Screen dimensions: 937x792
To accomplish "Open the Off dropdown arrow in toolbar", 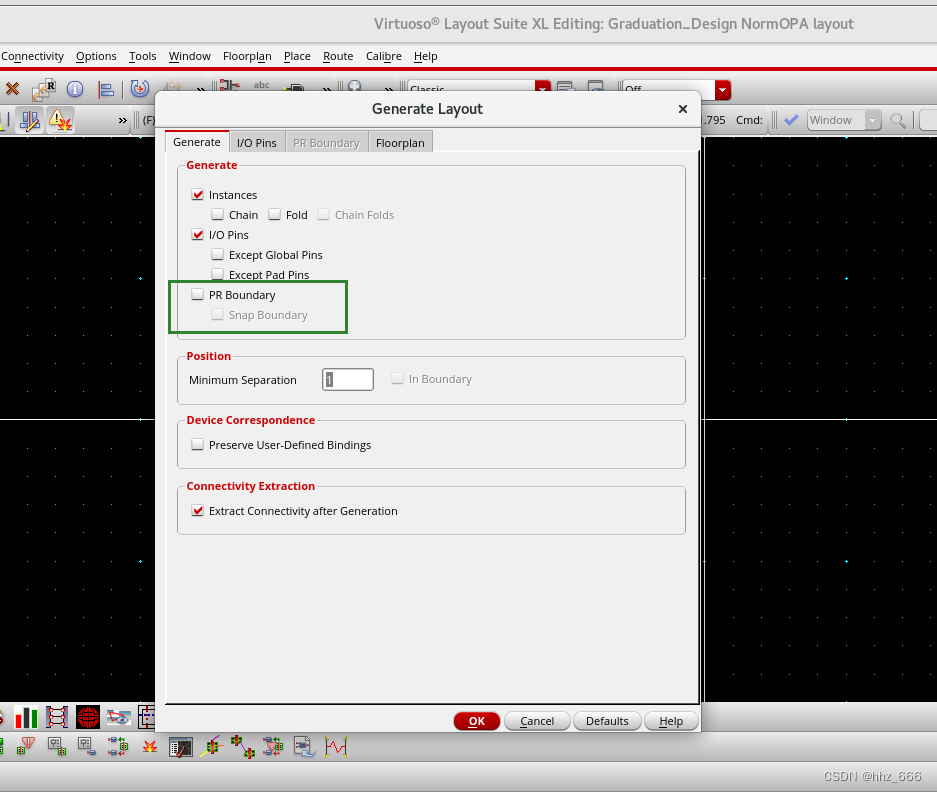I will pos(722,90).
